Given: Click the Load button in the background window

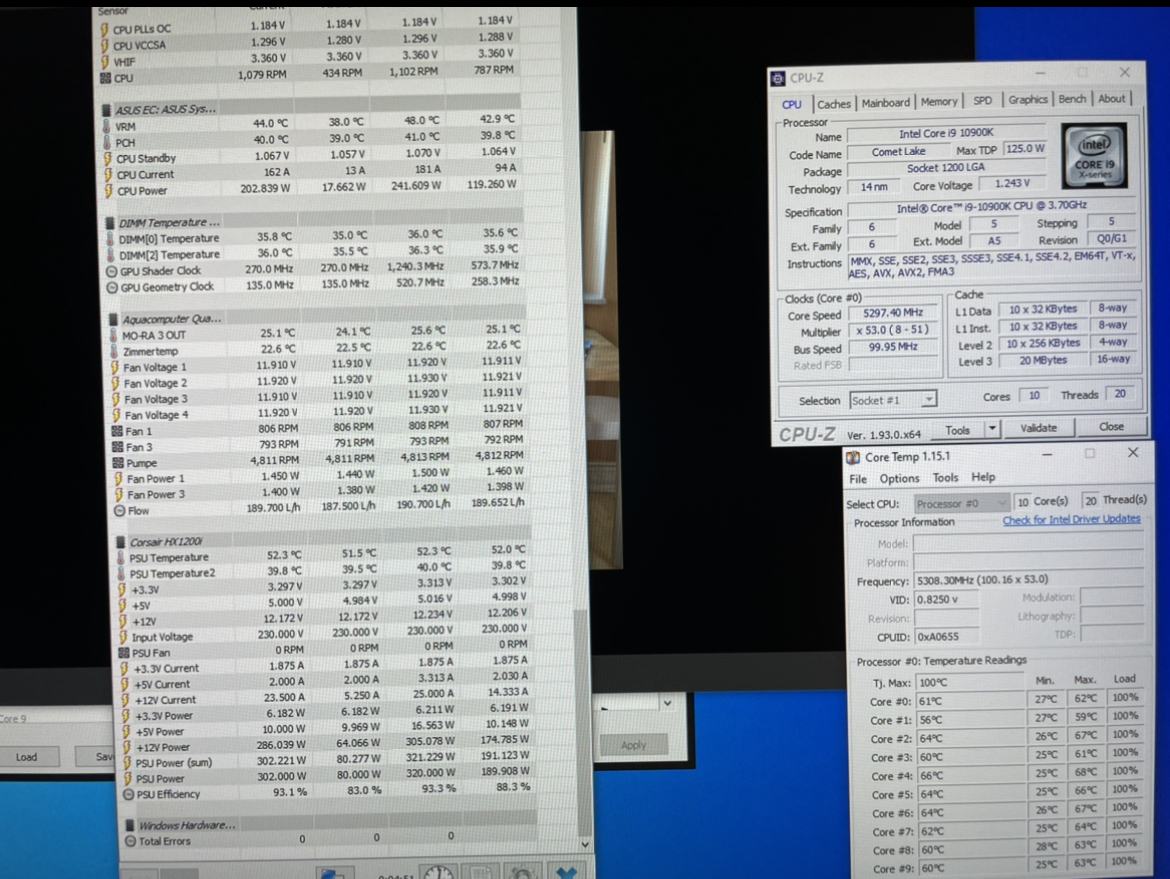Looking at the screenshot, I should pyautogui.click(x=27, y=757).
